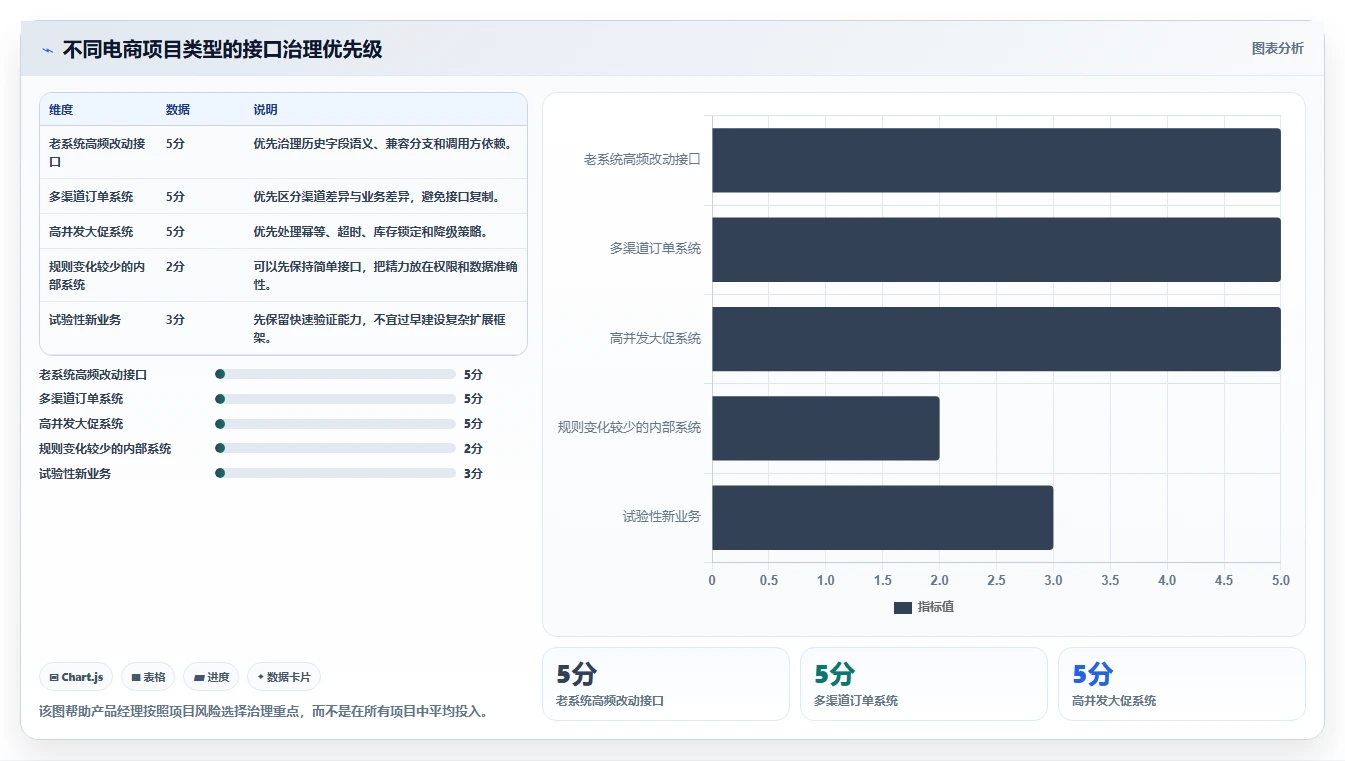Click the 规则变化较少的内部系统 chart bar
The height and width of the screenshot is (761, 1345).
click(x=826, y=428)
